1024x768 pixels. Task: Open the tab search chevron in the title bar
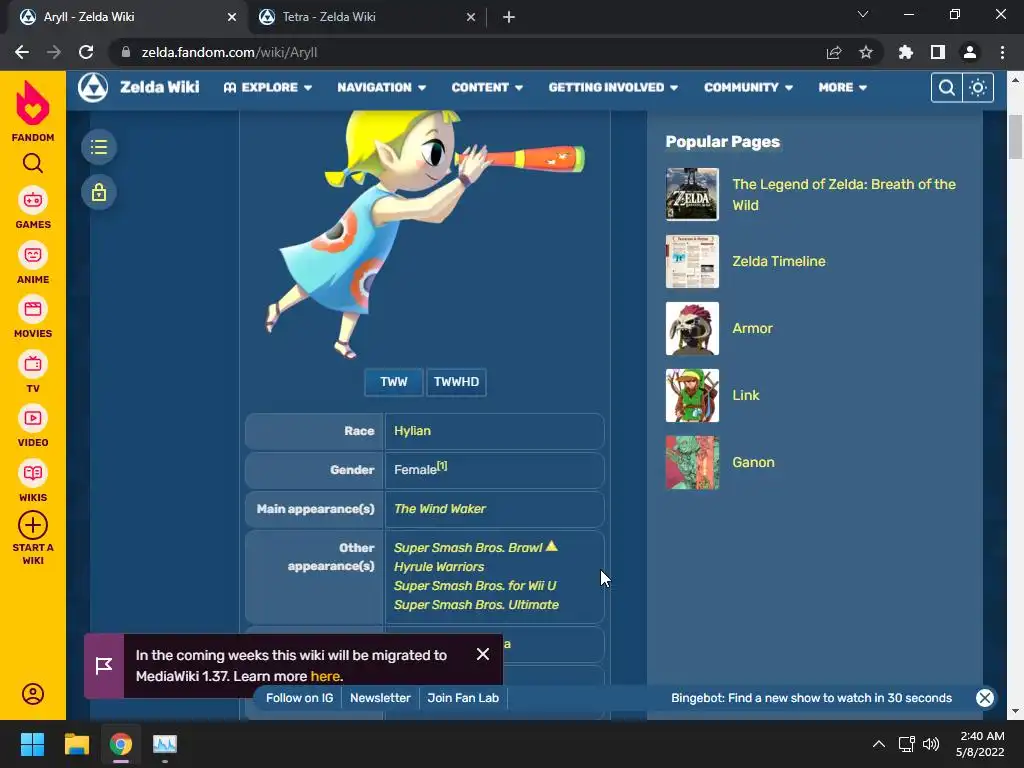(x=863, y=14)
